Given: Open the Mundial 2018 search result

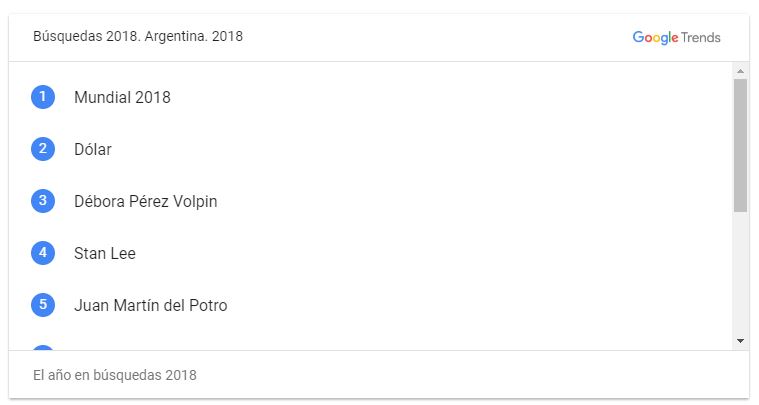Looking at the screenshot, I should pyautogui.click(x=122, y=97).
